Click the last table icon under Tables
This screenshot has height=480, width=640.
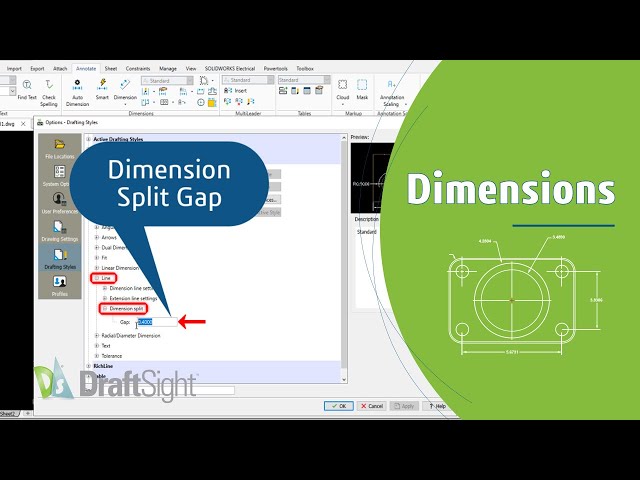[x=319, y=90]
